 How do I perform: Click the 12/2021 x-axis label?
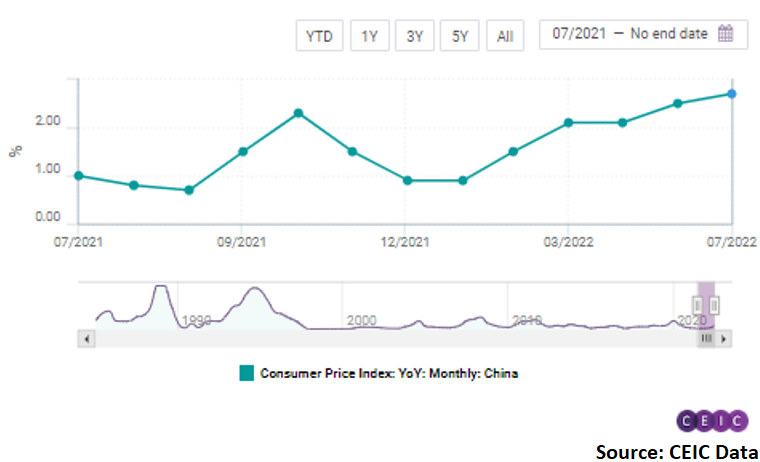point(405,241)
